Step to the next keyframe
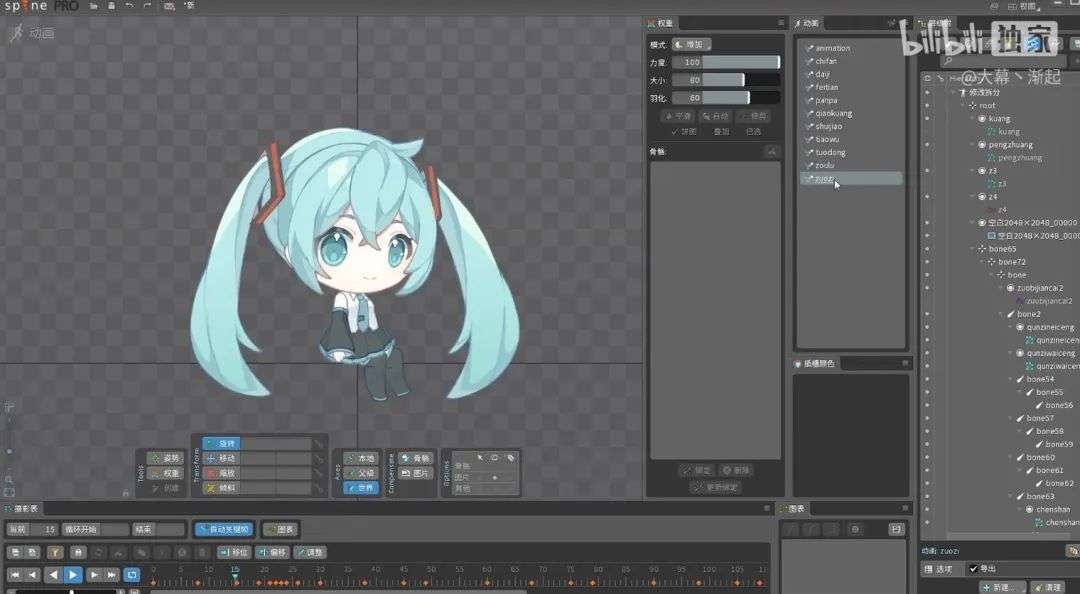Screen dimensions: 1080x594 [x=94, y=575]
